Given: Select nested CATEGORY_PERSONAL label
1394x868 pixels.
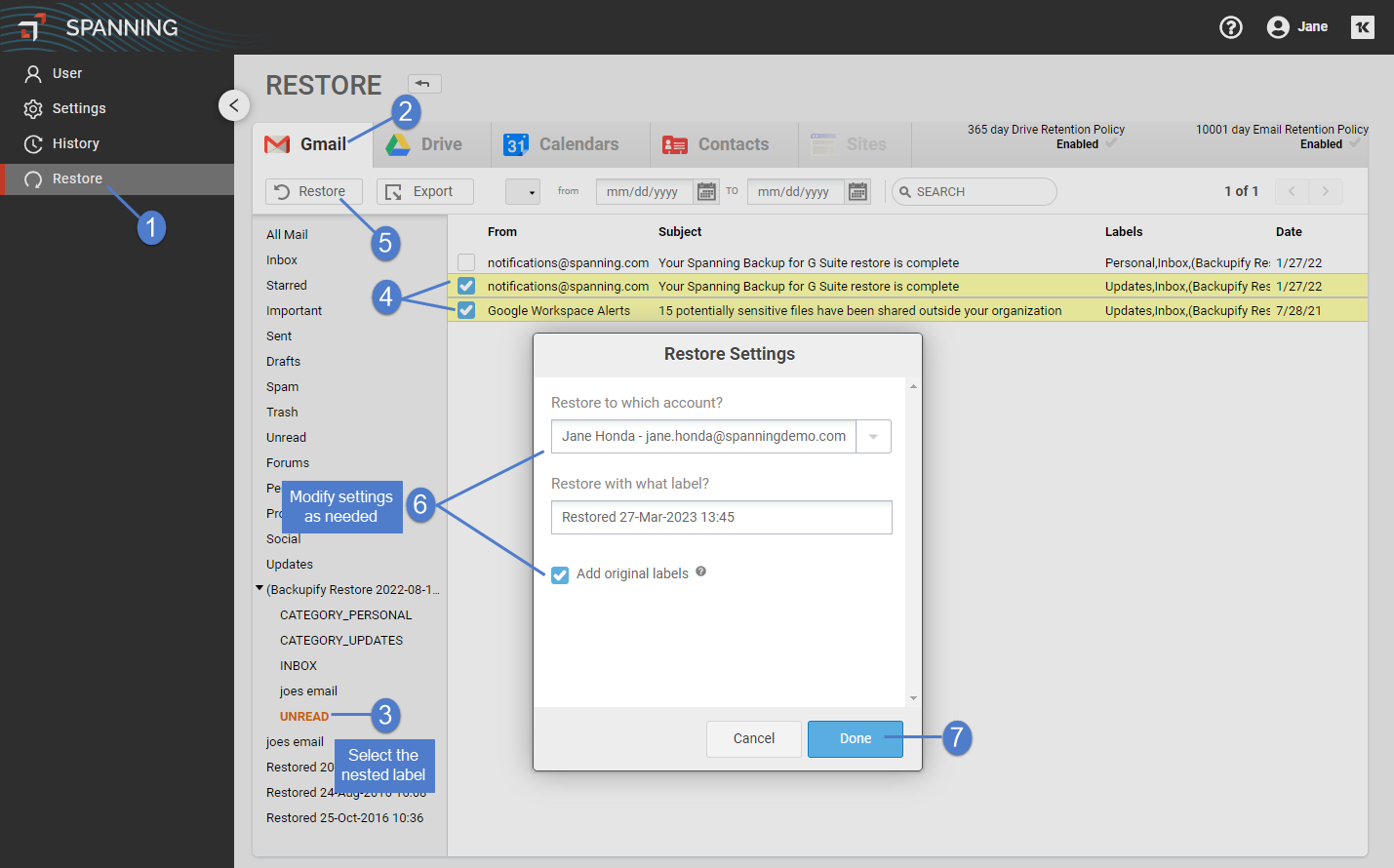Looking at the screenshot, I should pos(346,614).
